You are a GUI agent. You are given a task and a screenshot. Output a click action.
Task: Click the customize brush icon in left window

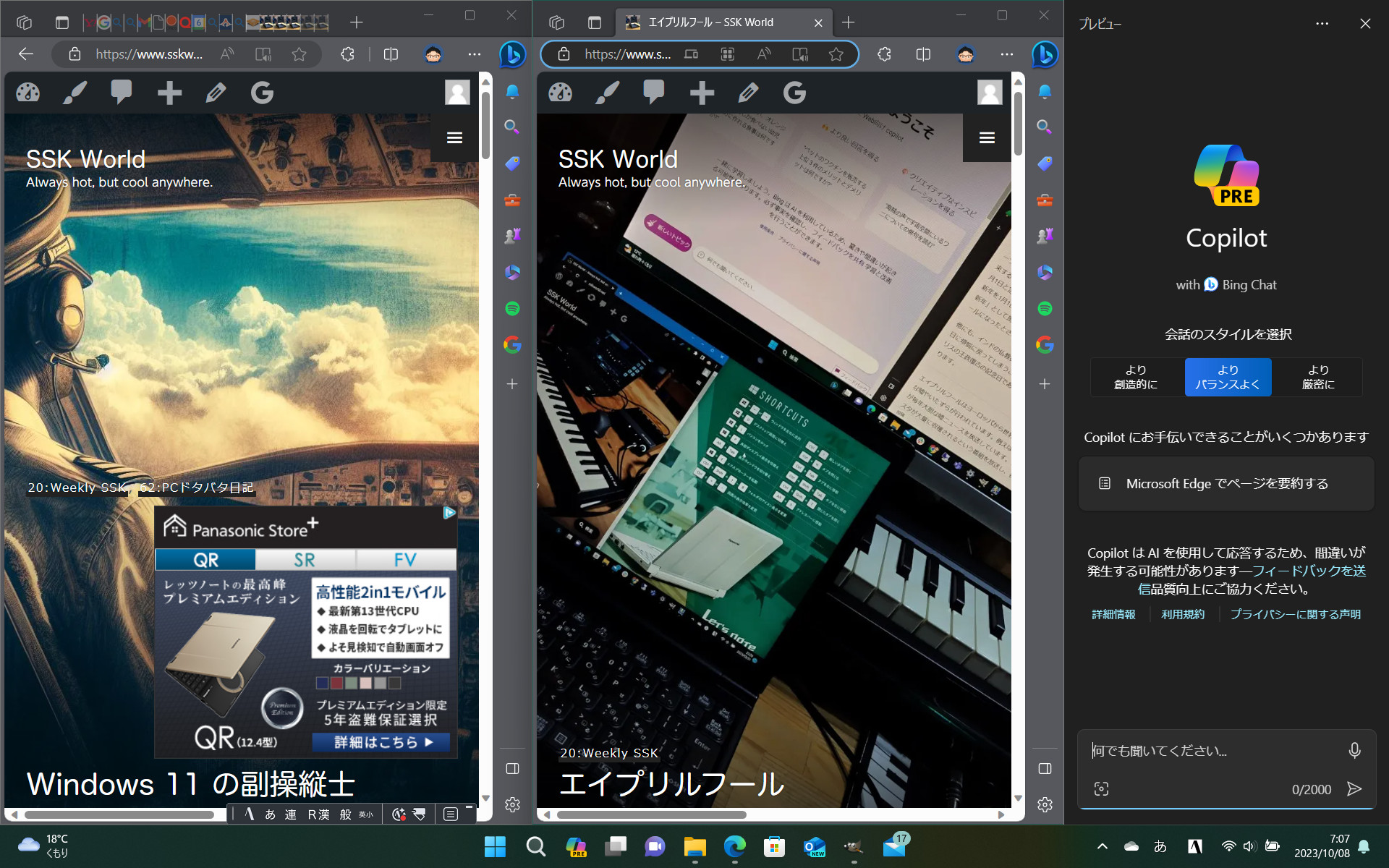pyautogui.click(x=75, y=93)
